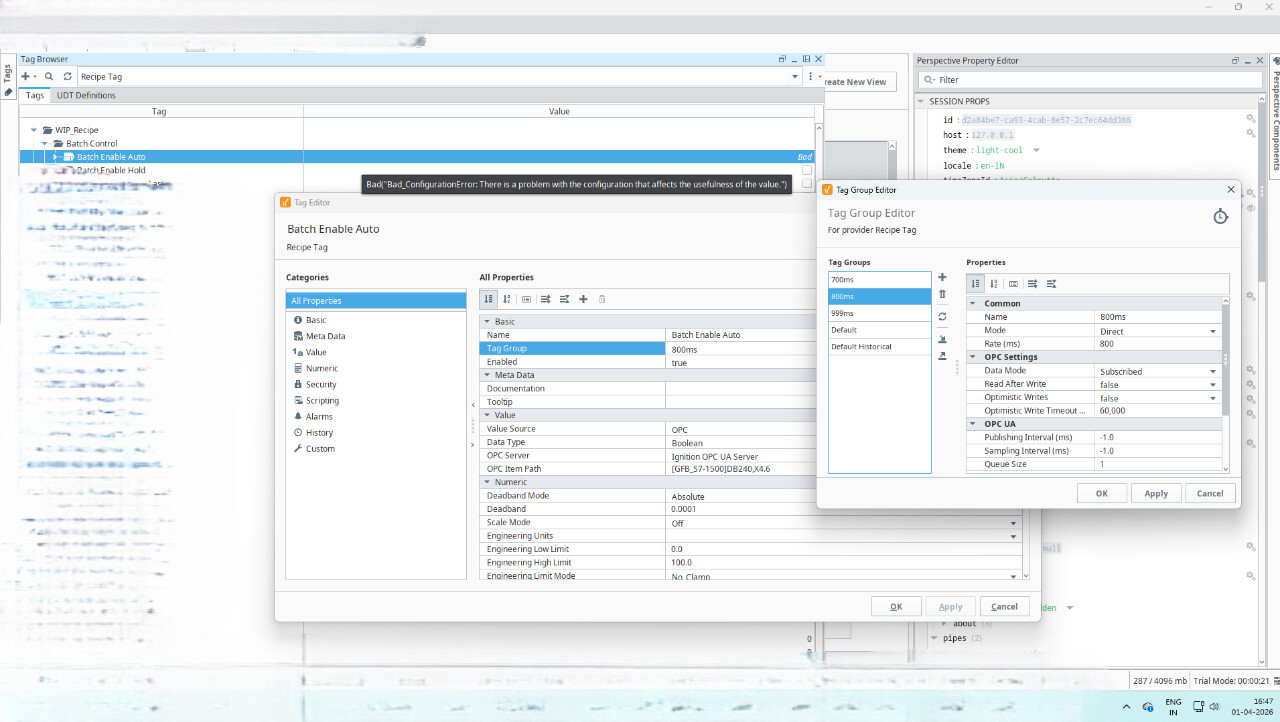
Task: Click the timer icon in Tag Group Editor
Action: (1220, 217)
